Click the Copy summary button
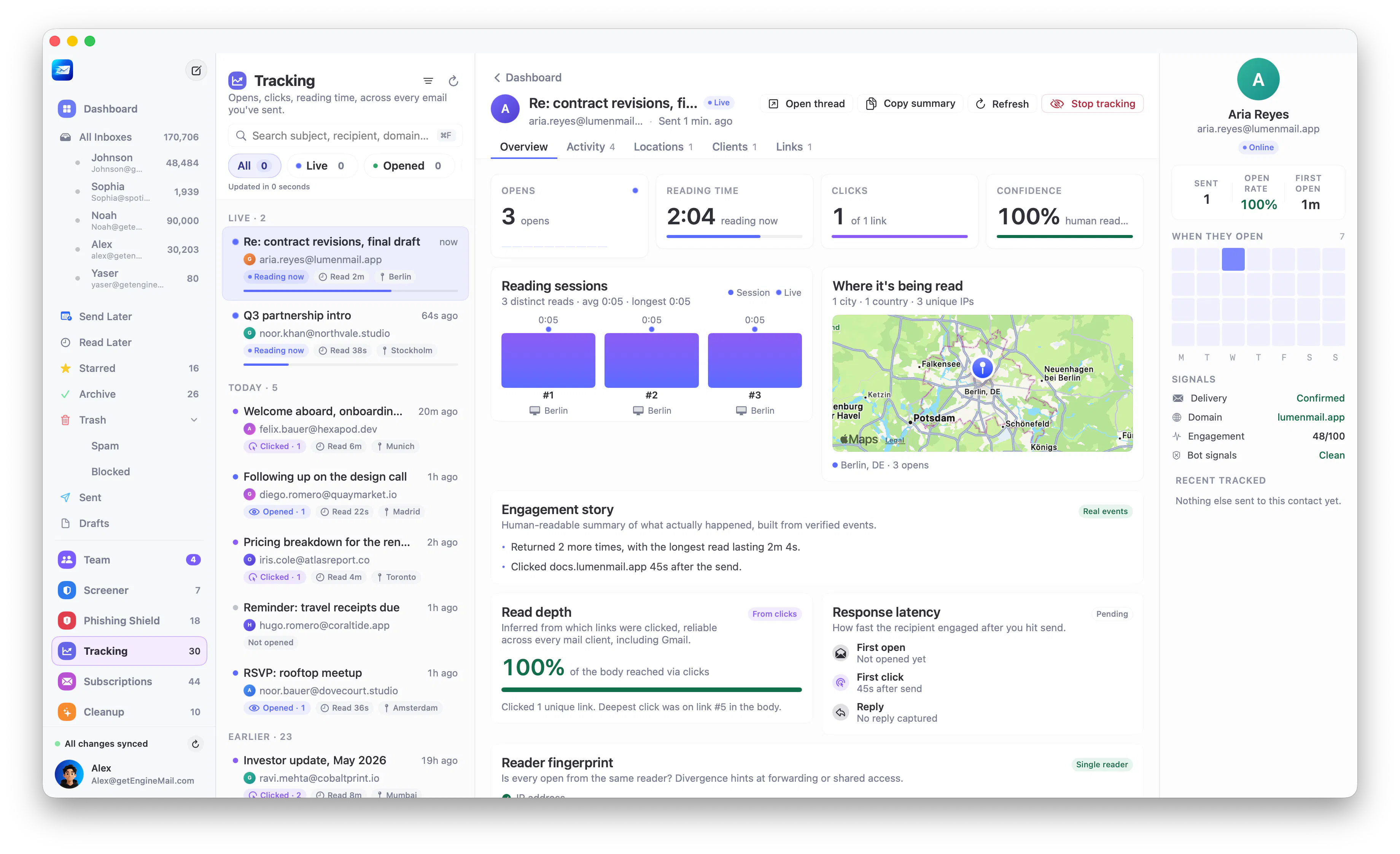Image resolution: width=1400 pixels, height=854 pixels. [x=910, y=104]
